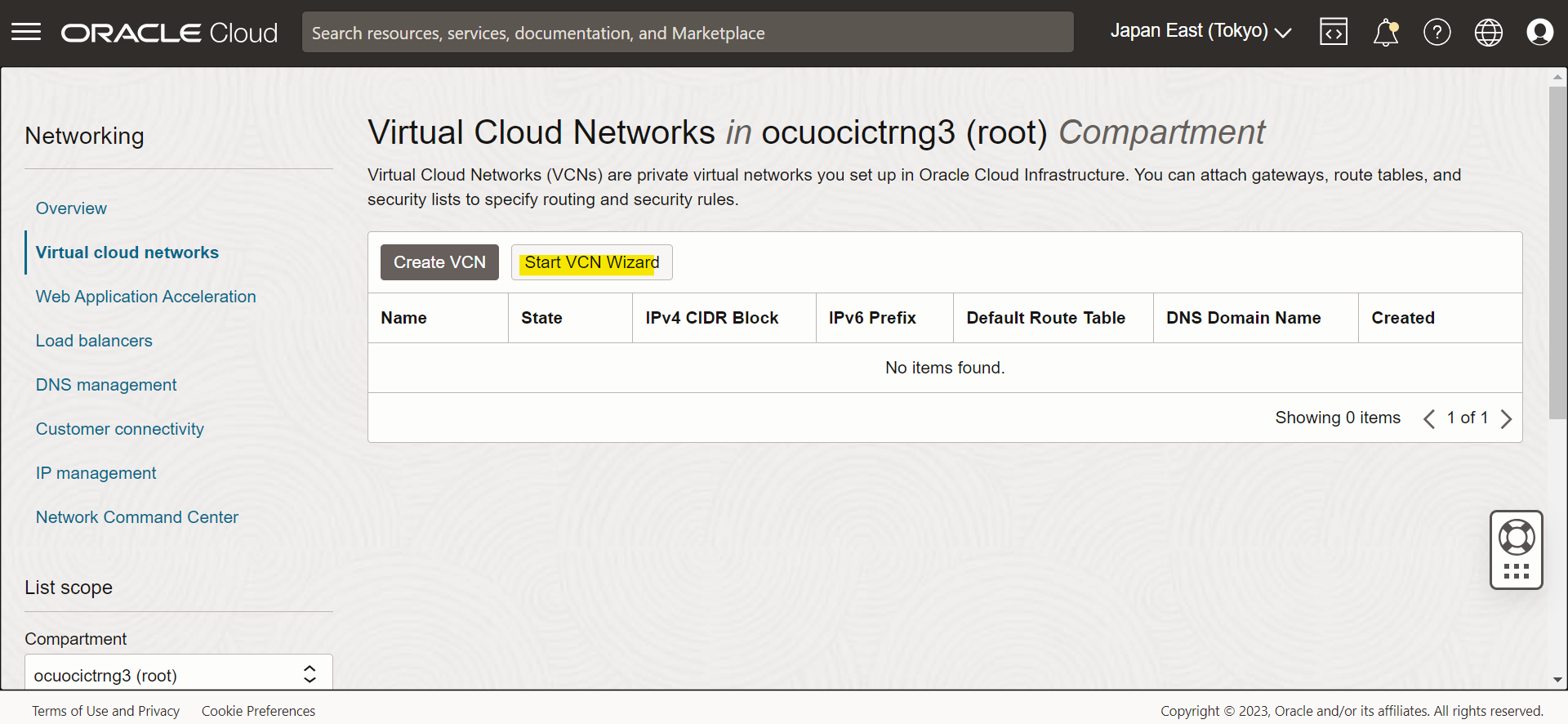Open the hamburger navigation menu

pos(26,32)
